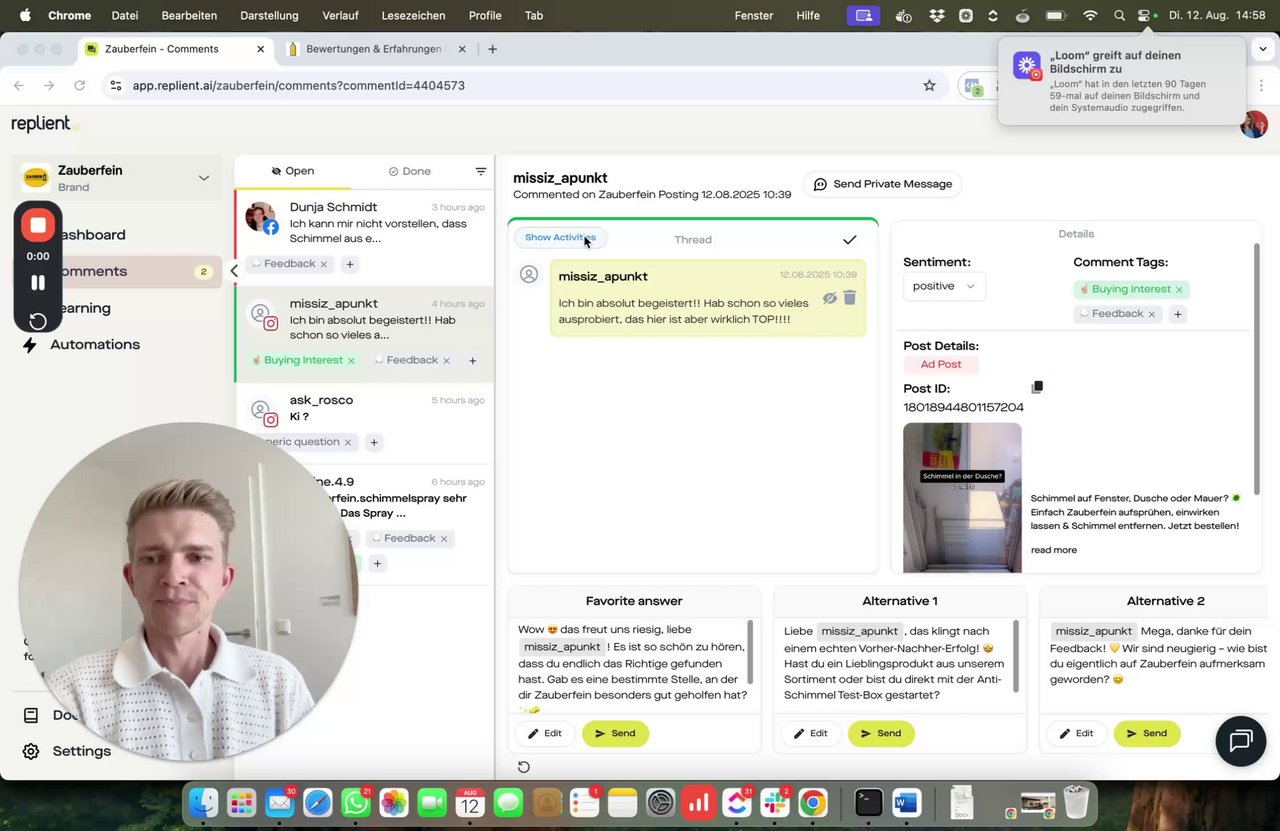Send the Alternative 2 answer
This screenshot has height=831, width=1280.
click(1147, 733)
